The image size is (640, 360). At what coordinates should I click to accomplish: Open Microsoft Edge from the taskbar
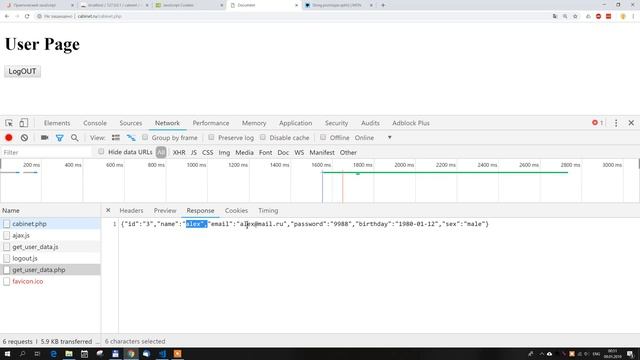[x=53, y=354]
